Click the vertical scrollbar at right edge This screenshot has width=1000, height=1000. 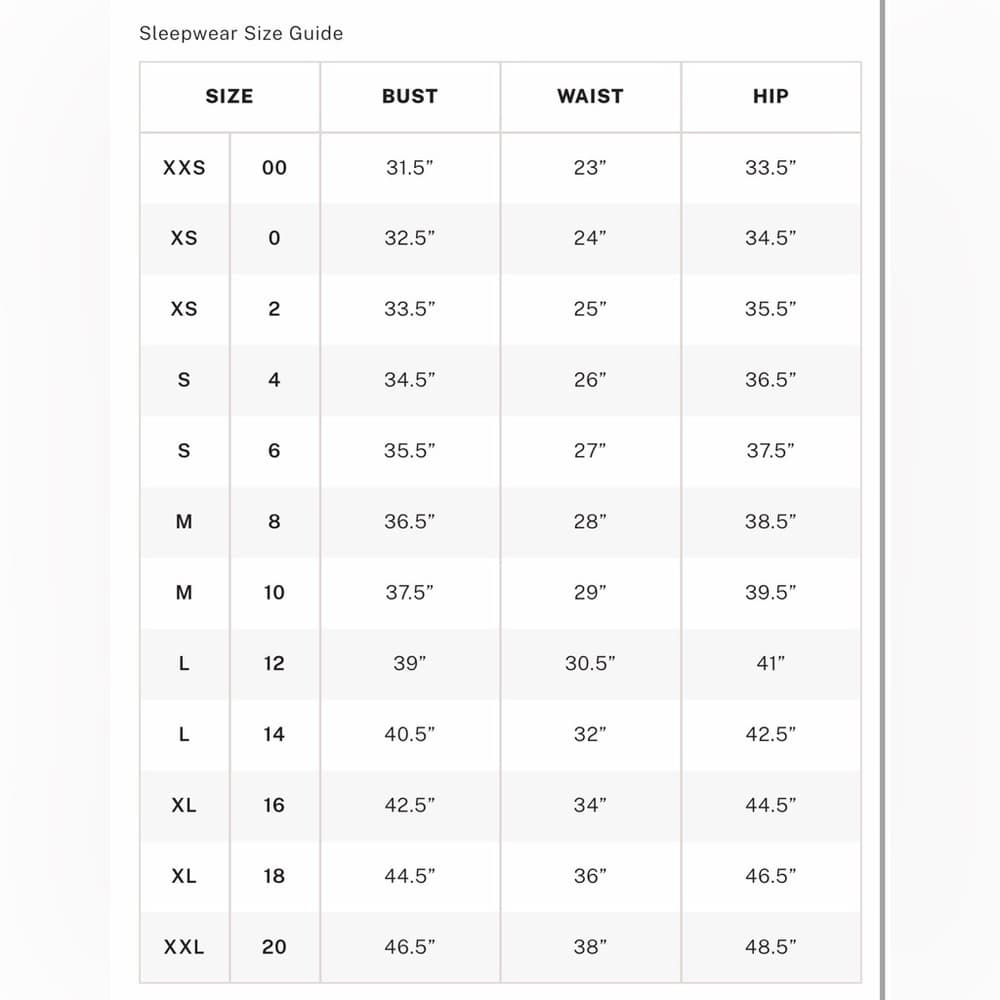883,500
